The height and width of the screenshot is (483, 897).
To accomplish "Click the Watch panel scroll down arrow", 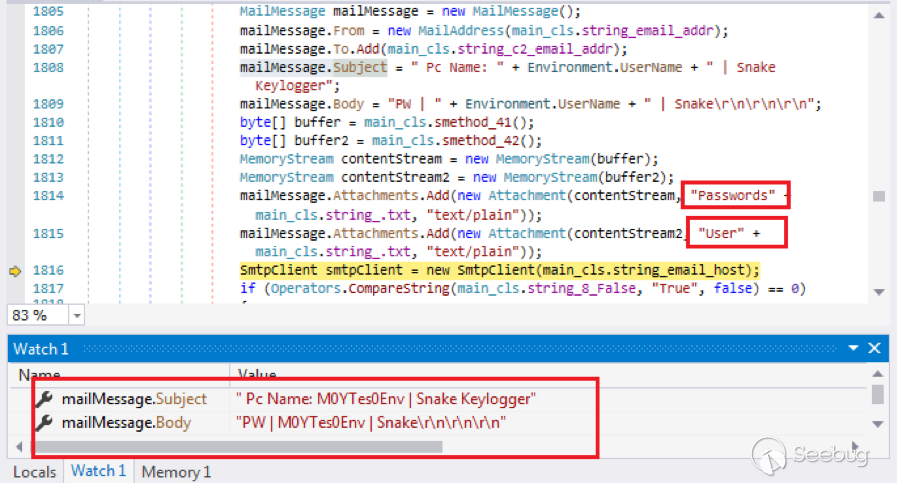I will pyautogui.click(x=878, y=424).
